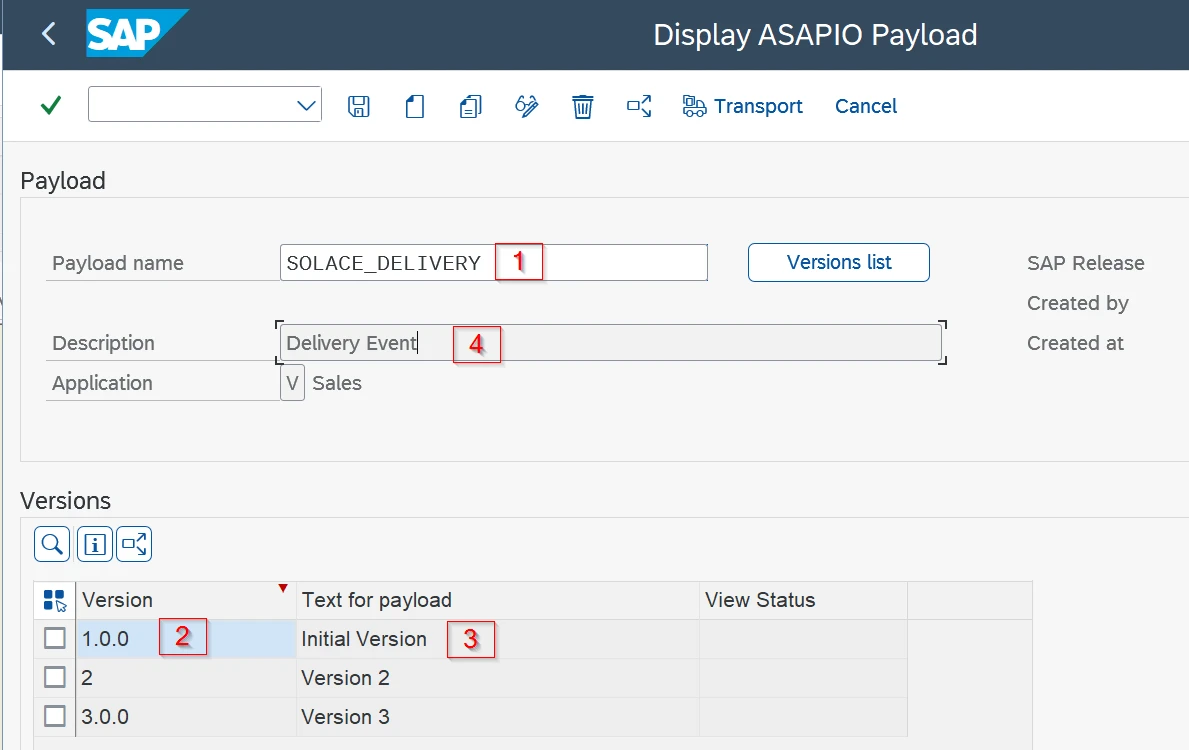Click the select-all grid icon in table header
The width and height of the screenshot is (1189, 750).
click(55, 600)
